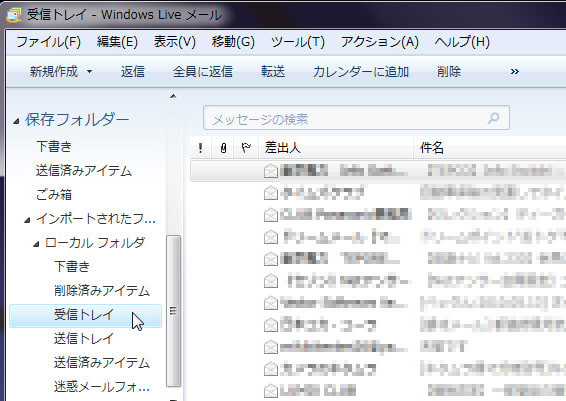This screenshot has height=401, width=566.
Task: Click the 返信 reply button
Action: pyautogui.click(x=133, y=71)
